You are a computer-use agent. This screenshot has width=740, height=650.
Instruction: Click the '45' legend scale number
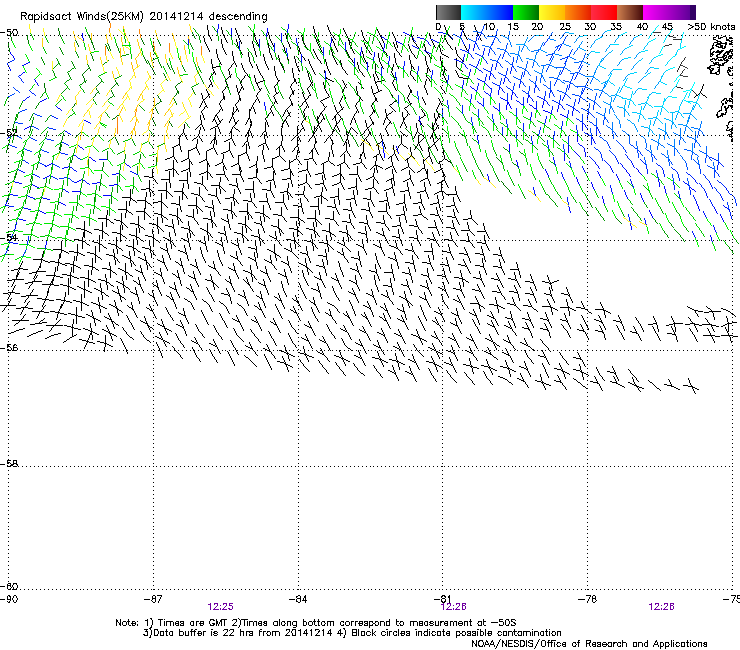click(667, 27)
